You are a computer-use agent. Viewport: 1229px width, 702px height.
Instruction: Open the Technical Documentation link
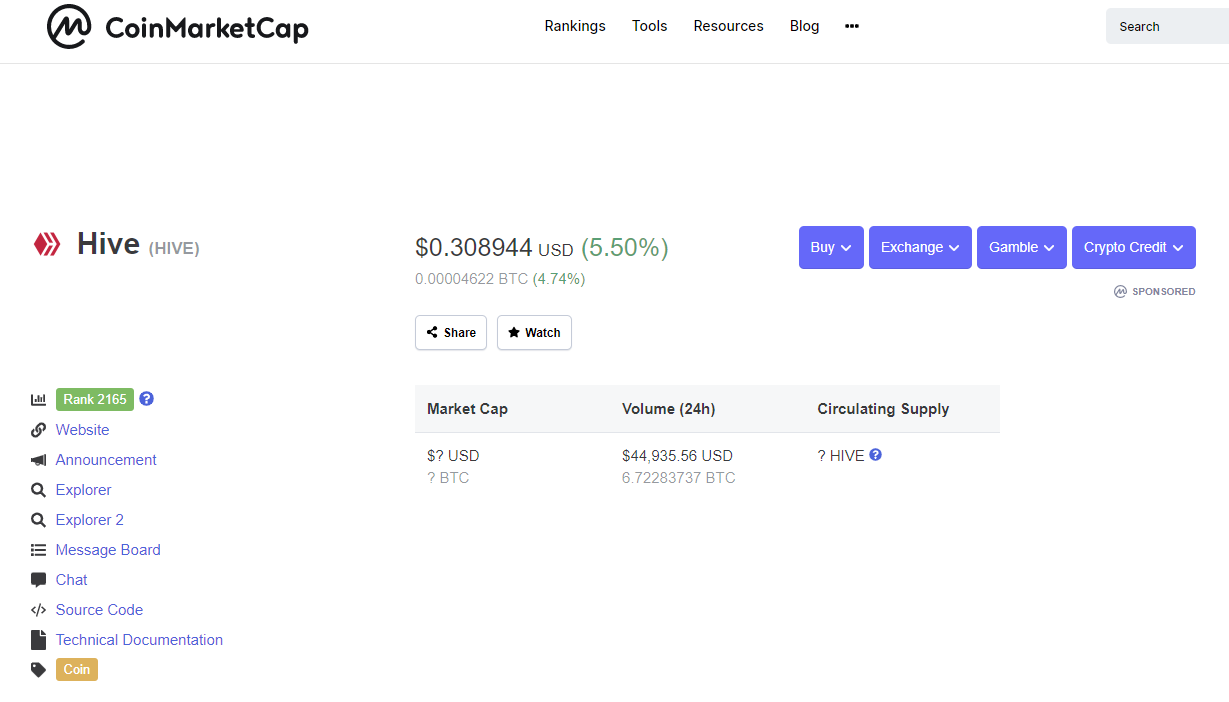point(139,640)
